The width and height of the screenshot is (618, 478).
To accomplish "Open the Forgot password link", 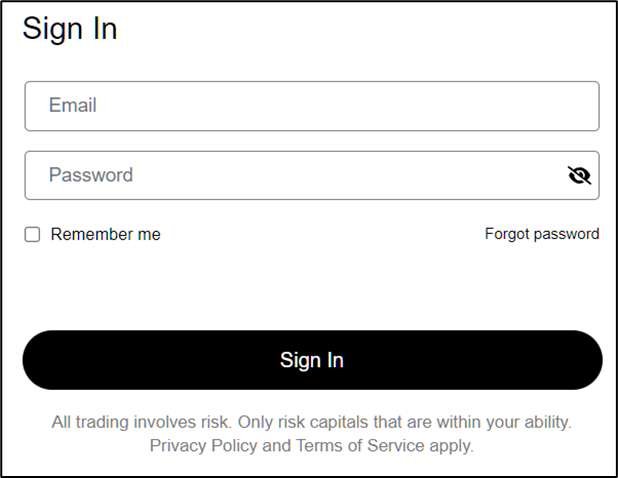I will coord(542,234).
